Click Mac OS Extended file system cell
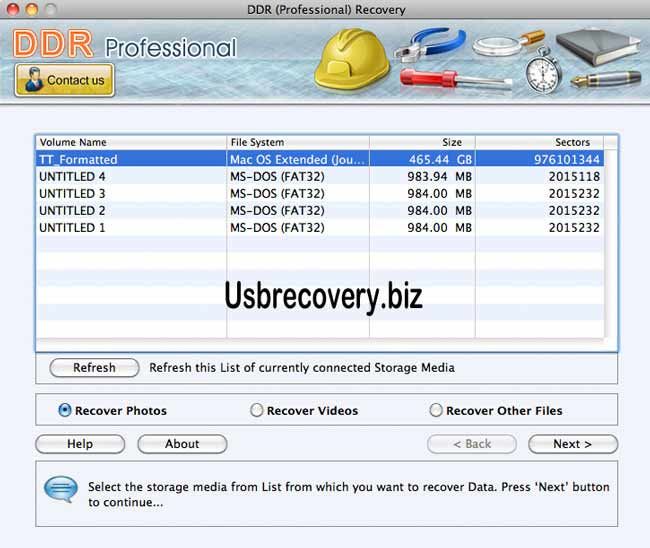 (x=298, y=159)
